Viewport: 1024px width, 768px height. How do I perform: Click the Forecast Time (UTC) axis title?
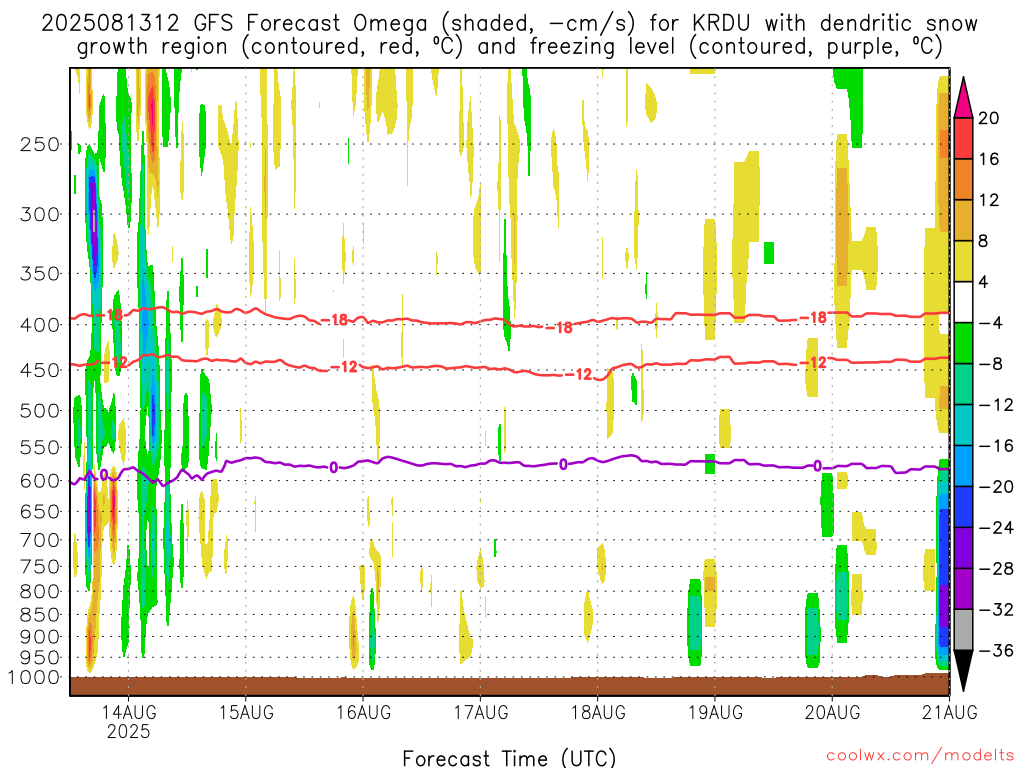tap(509, 758)
